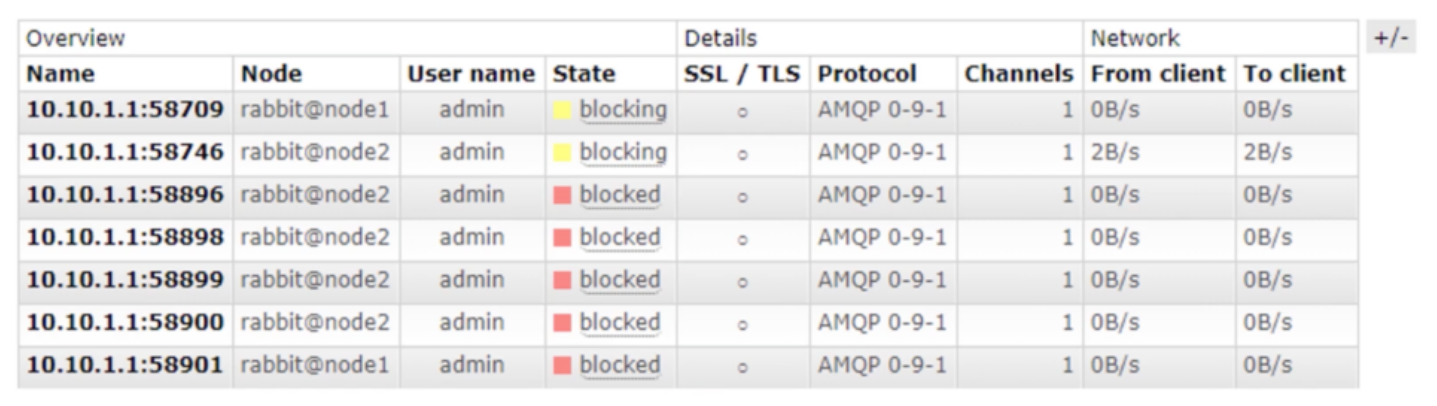The height and width of the screenshot is (406, 1437).
Task: Sort by From client column
Action: [1157, 74]
